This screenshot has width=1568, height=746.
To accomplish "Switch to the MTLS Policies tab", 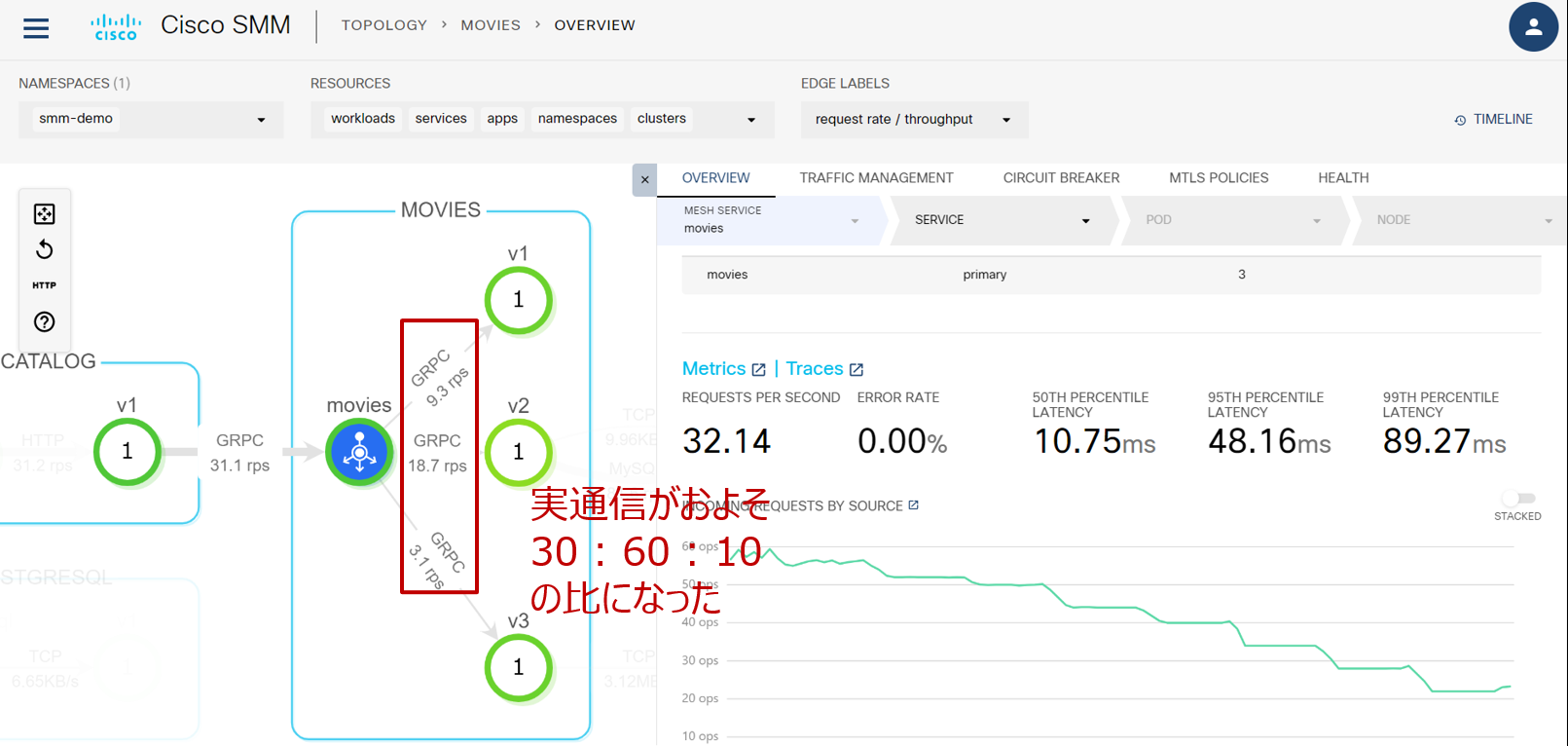I will pyautogui.click(x=1219, y=178).
